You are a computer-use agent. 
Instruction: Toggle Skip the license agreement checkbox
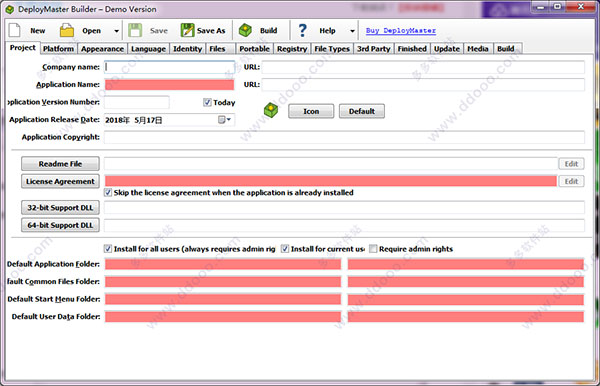click(108, 192)
